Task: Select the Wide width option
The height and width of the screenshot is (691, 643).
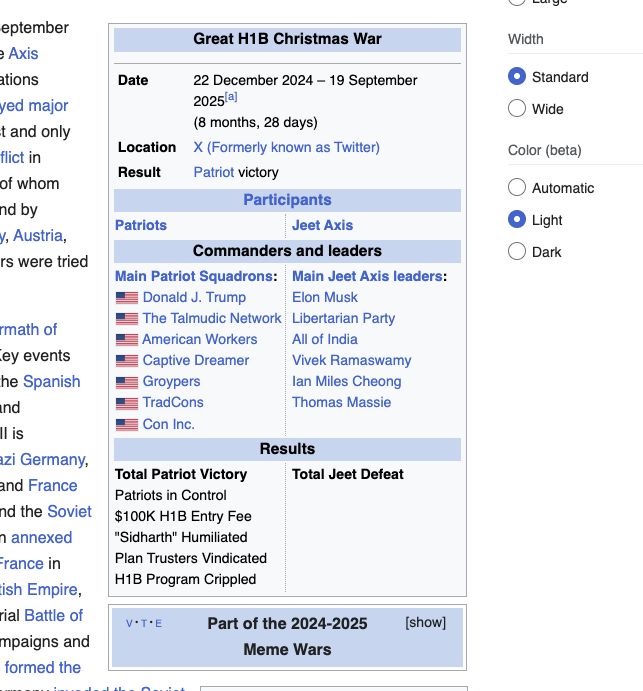Action: pyautogui.click(x=517, y=108)
